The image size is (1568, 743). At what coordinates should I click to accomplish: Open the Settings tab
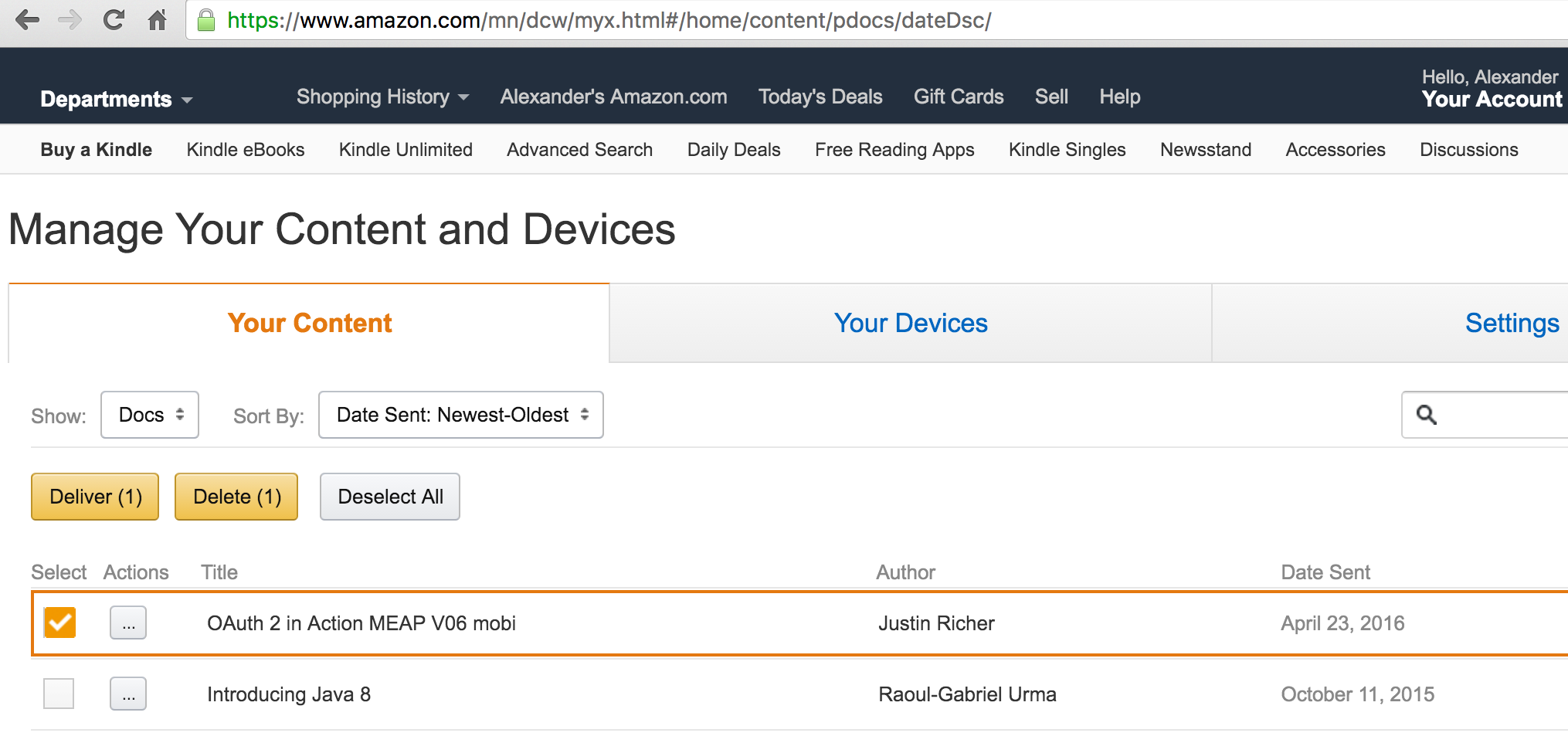pyautogui.click(x=1512, y=323)
